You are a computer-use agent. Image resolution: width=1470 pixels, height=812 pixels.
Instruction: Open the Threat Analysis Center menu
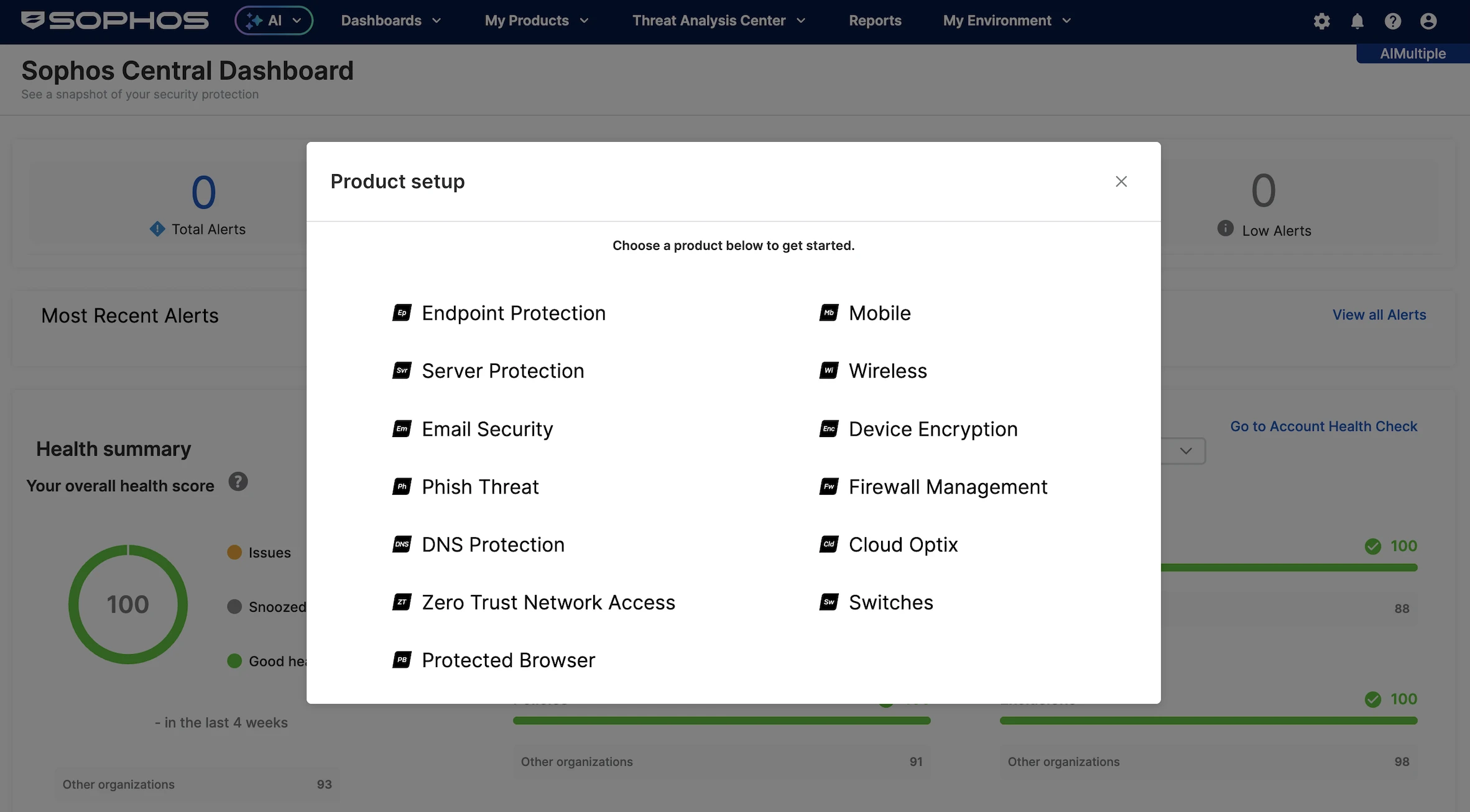[x=719, y=21]
